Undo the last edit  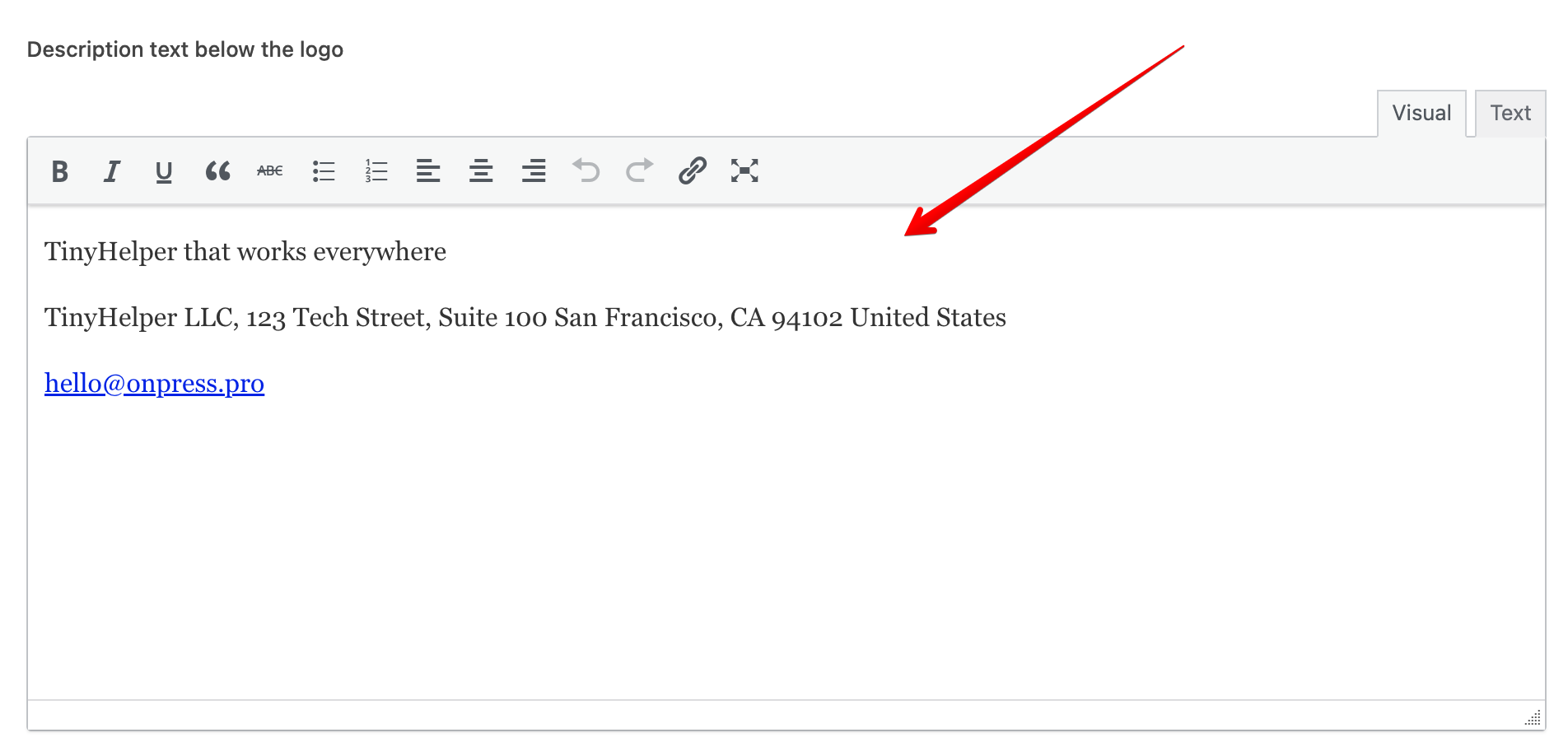pos(586,171)
